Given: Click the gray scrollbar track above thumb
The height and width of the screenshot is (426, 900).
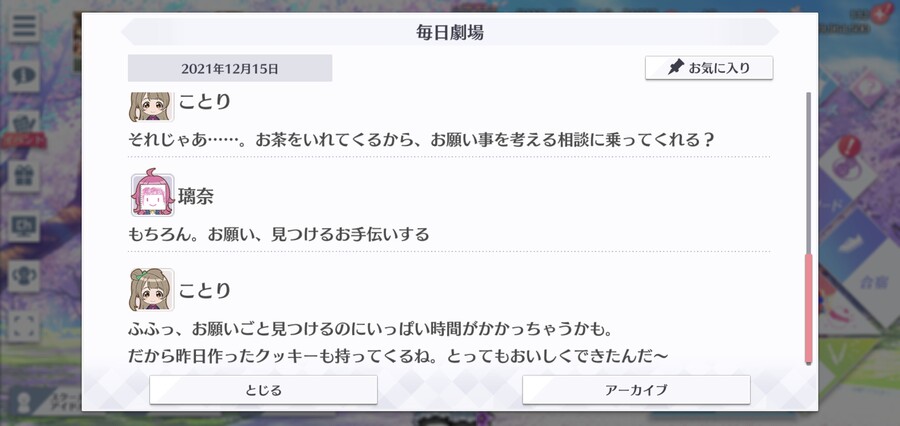Looking at the screenshot, I should (x=808, y=173).
